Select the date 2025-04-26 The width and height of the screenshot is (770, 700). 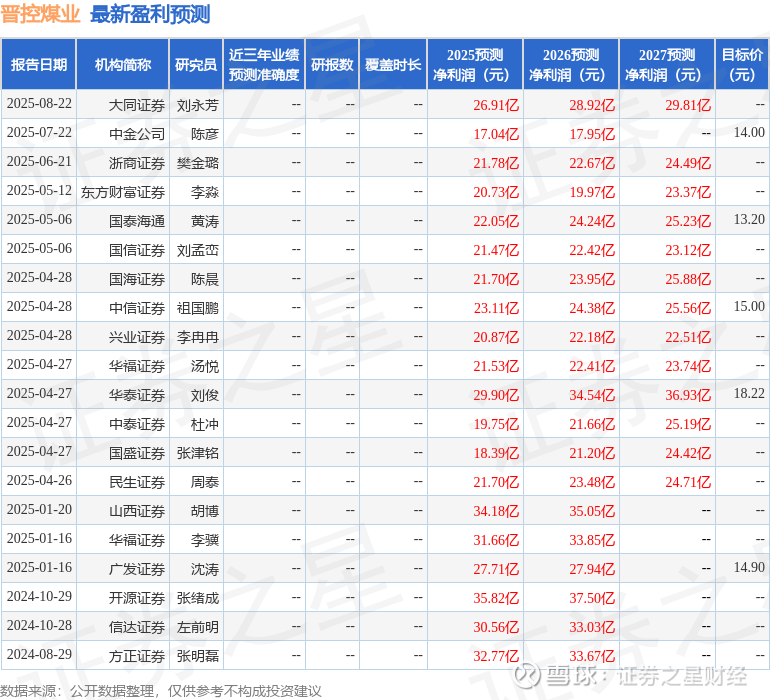point(39,480)
